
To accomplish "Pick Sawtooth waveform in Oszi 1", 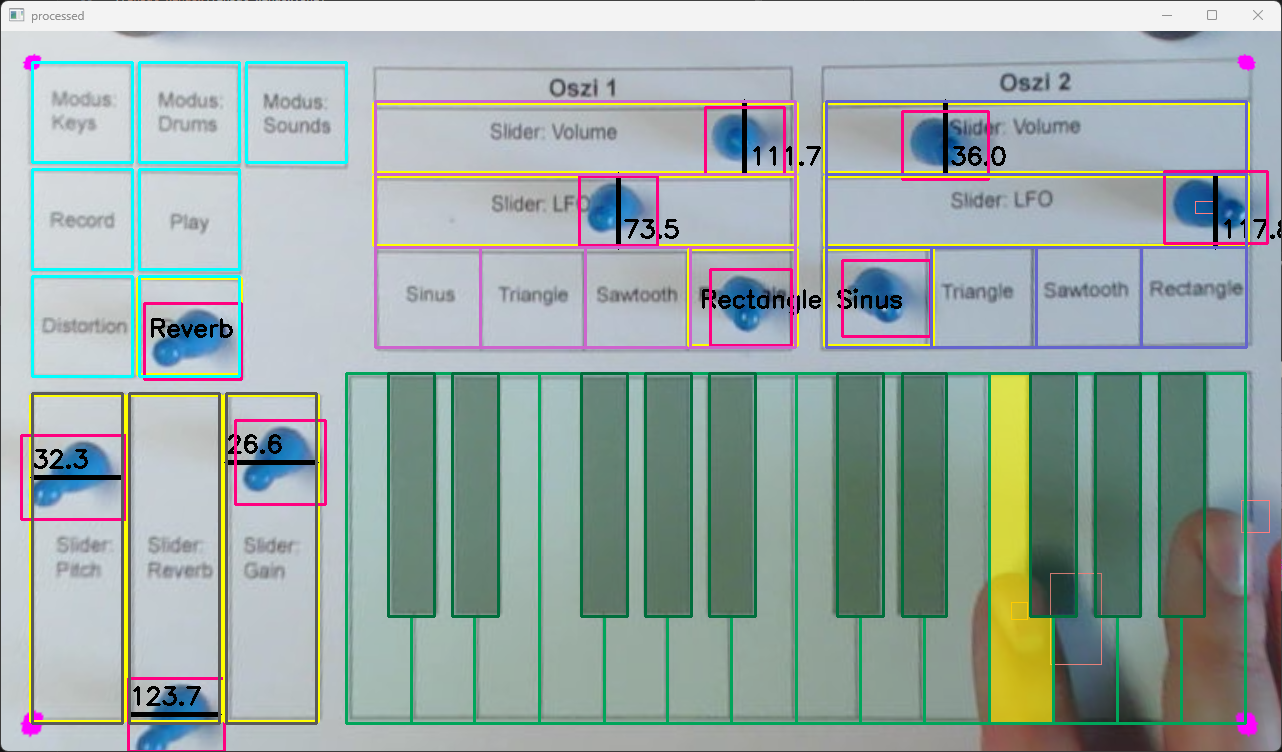I will pyautogui.click(x=636, y=297).
